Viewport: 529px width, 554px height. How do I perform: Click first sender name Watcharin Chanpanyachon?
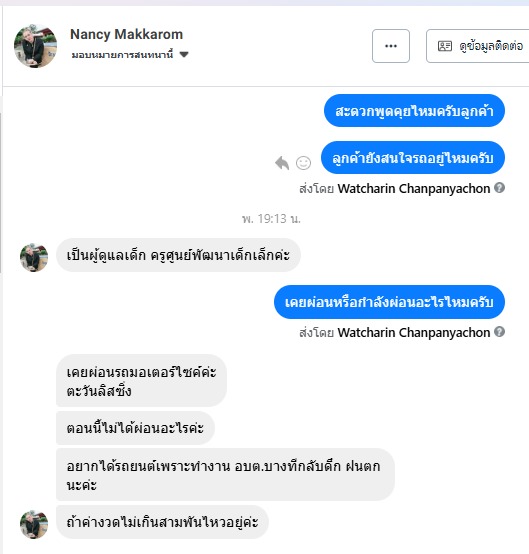pyautogui.click(x=414, y=188)
